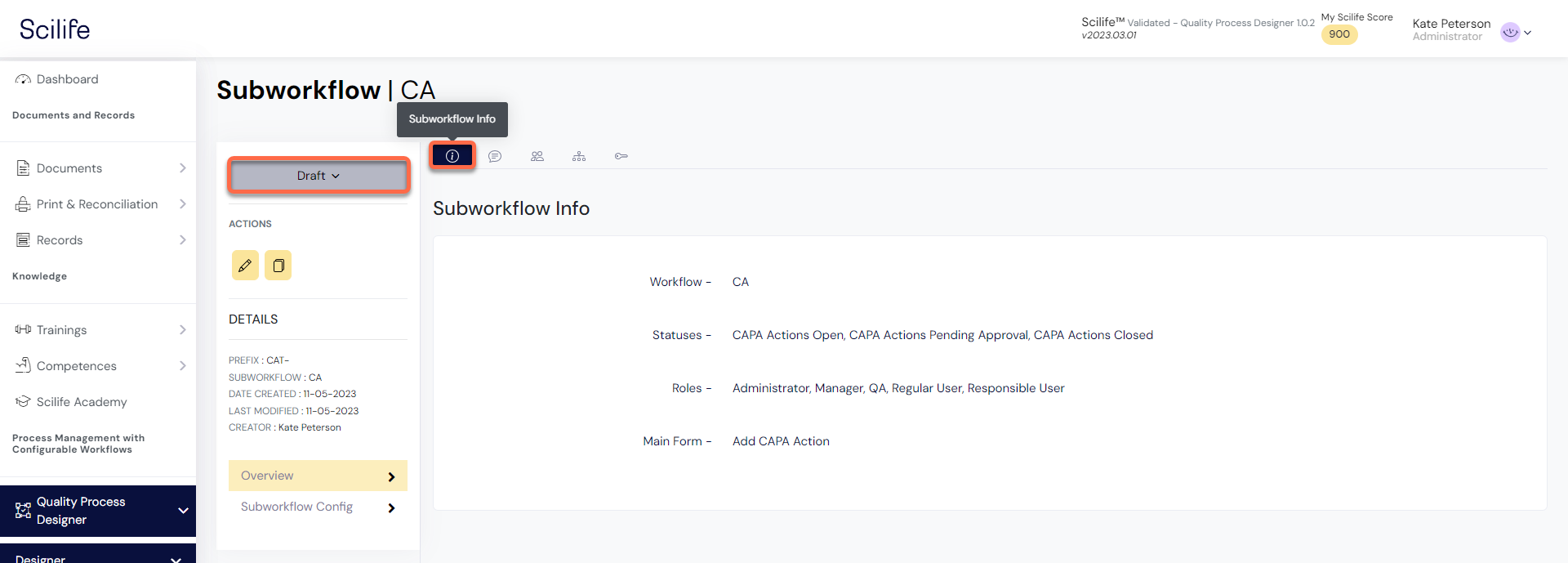Collapse the Quality Process Designer section
The image size is (1568, 563).
click(183, 511)
